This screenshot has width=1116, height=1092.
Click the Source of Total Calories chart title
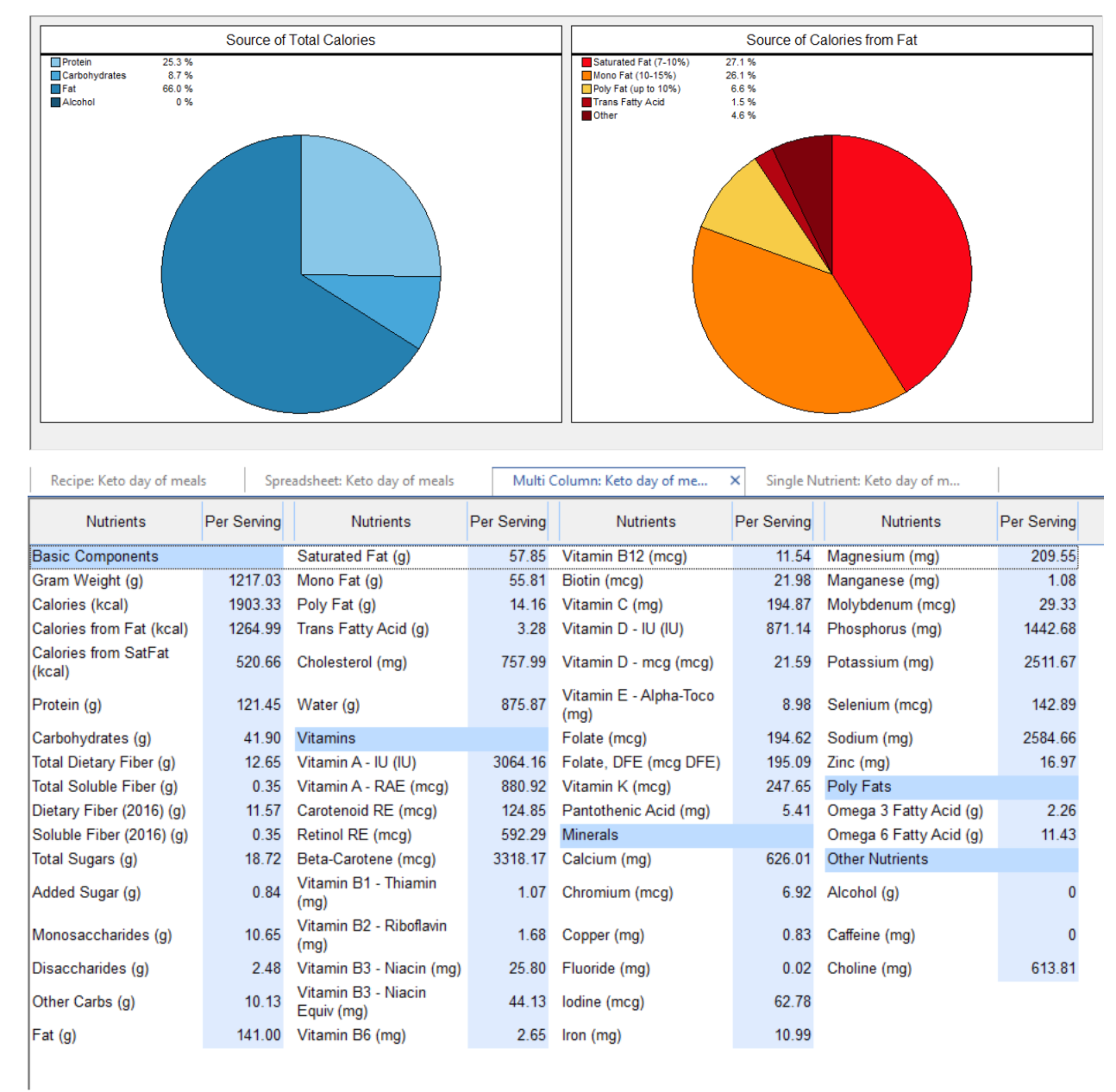300,40
